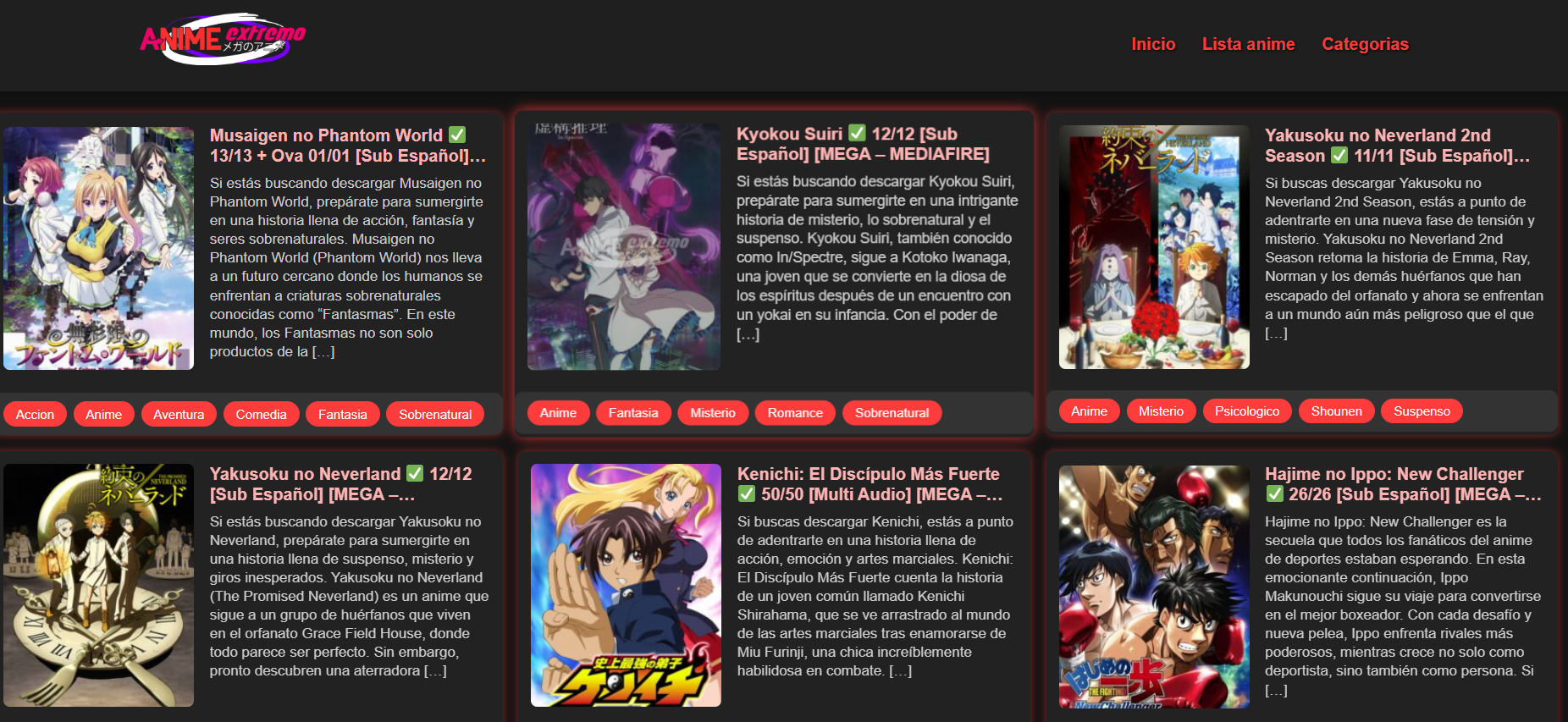Screen dimensions: 1568x722
Task: Open the Kenichi cover image
Action: click(x=626, y=585)
